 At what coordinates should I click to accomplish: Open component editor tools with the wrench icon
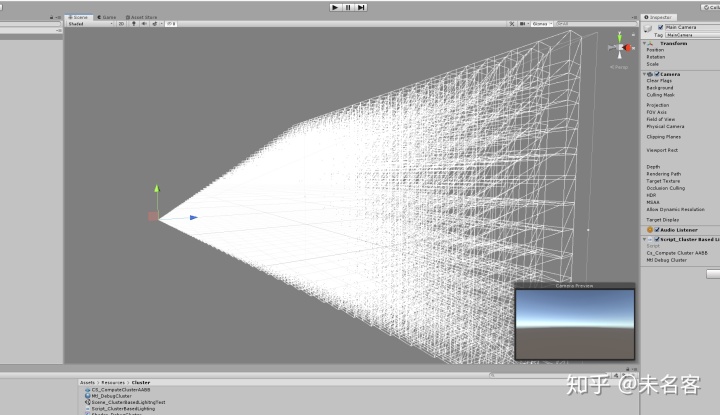[x=512, y=23]
